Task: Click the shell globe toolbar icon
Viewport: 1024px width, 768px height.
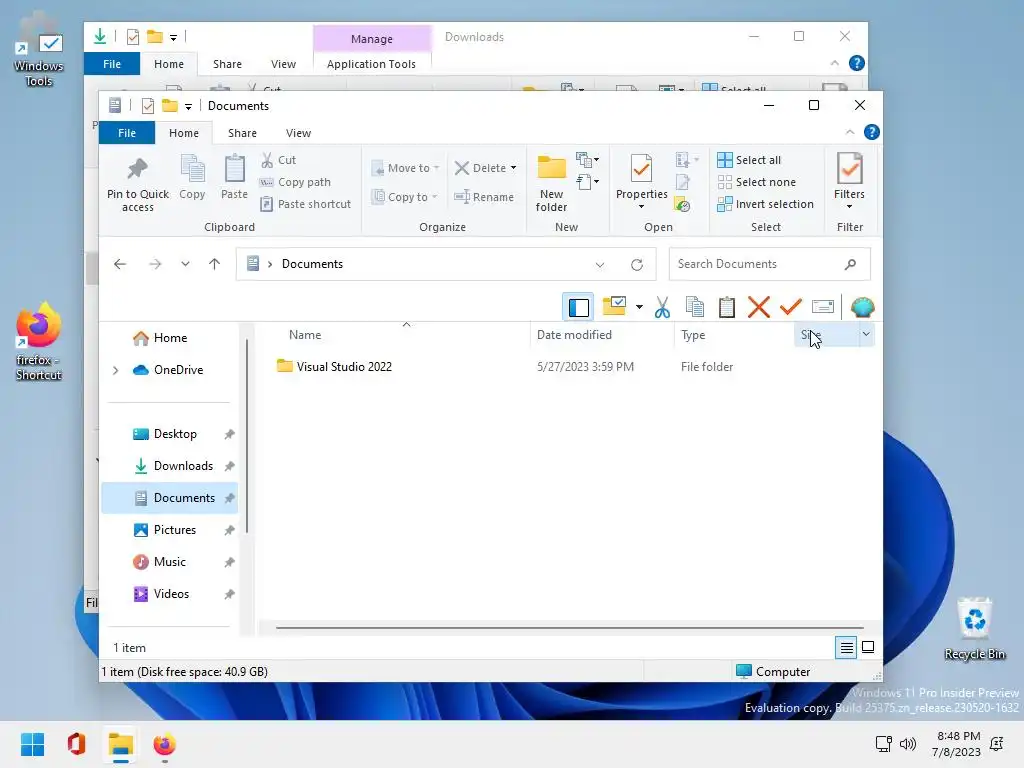Action: [x=863, y=307]
